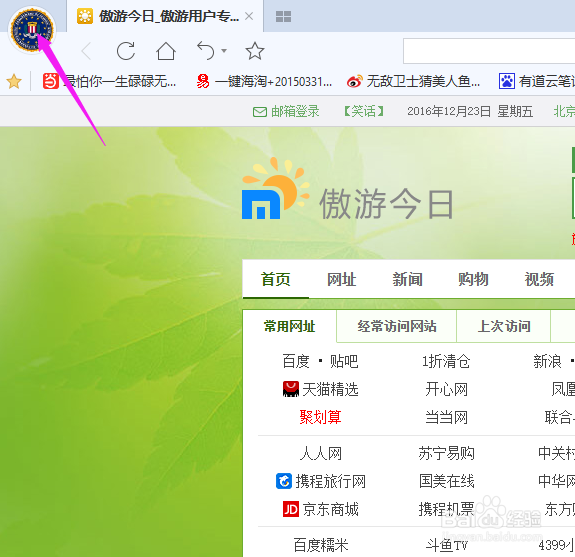The image size is (575, 557).
Task: Open 贴吧 link
Action: 344,362
